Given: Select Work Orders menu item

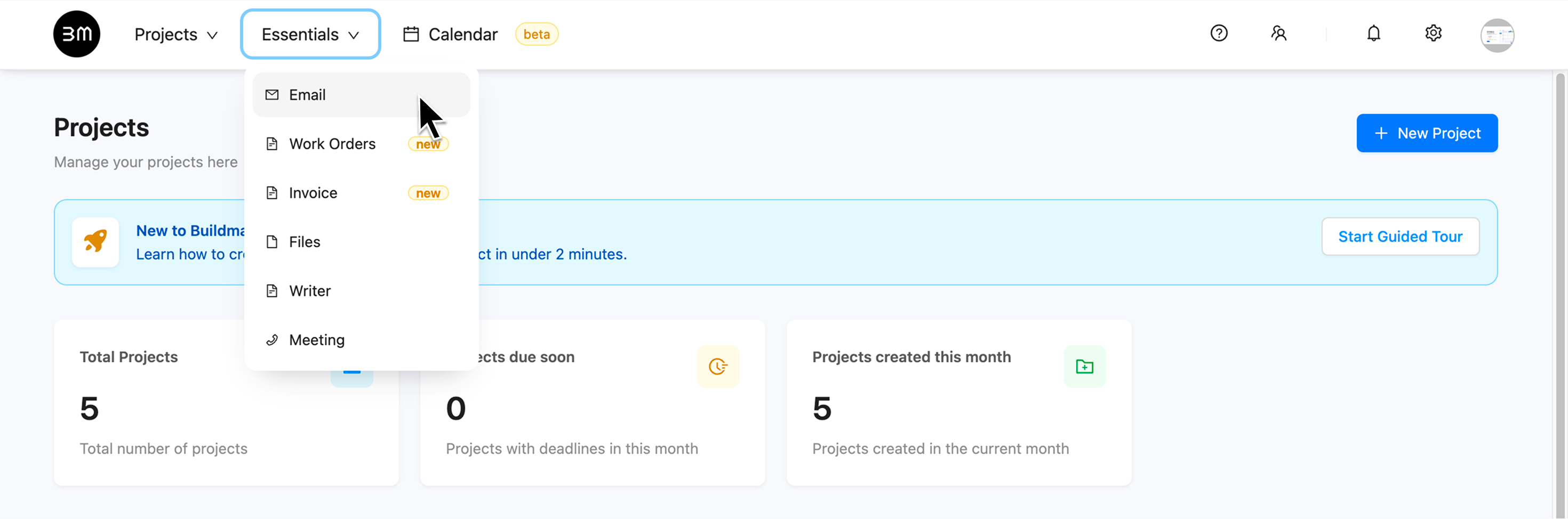Looking at the screenshot, I should pos(361,144).
